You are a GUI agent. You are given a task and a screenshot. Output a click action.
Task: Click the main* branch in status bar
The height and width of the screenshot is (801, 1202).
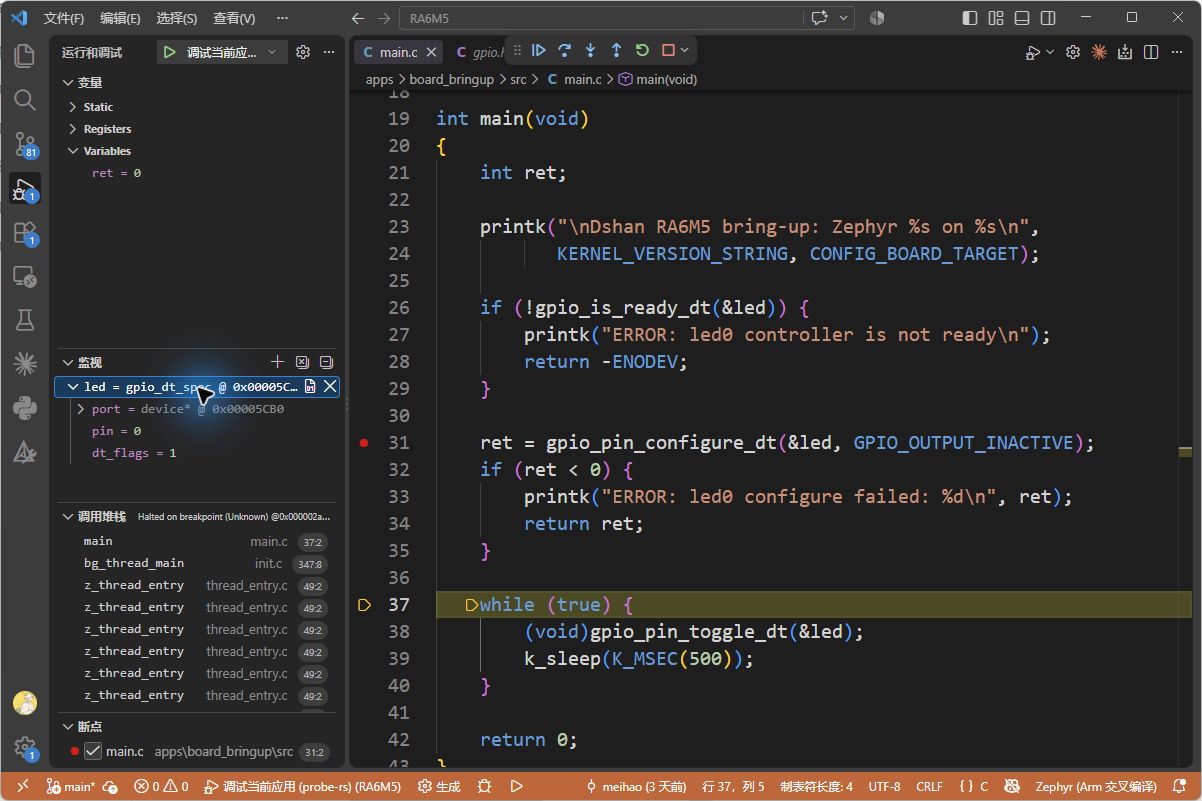pyautogui.click(x=72, y=787)
